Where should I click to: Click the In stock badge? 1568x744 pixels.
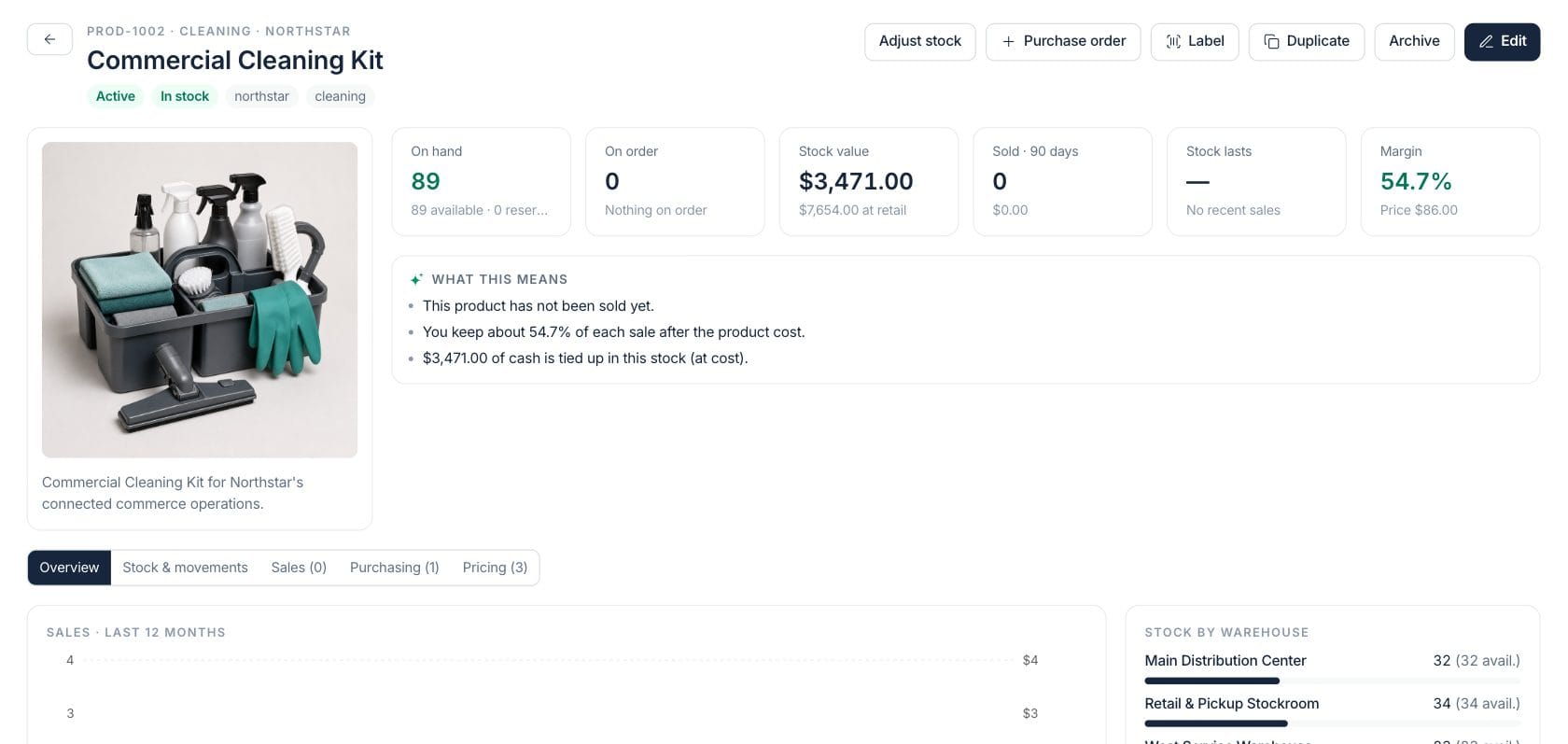185,96
